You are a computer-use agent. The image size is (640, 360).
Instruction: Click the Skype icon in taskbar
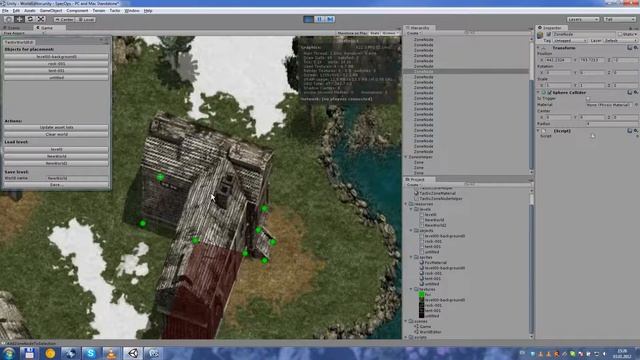click(x=90, y=353)
